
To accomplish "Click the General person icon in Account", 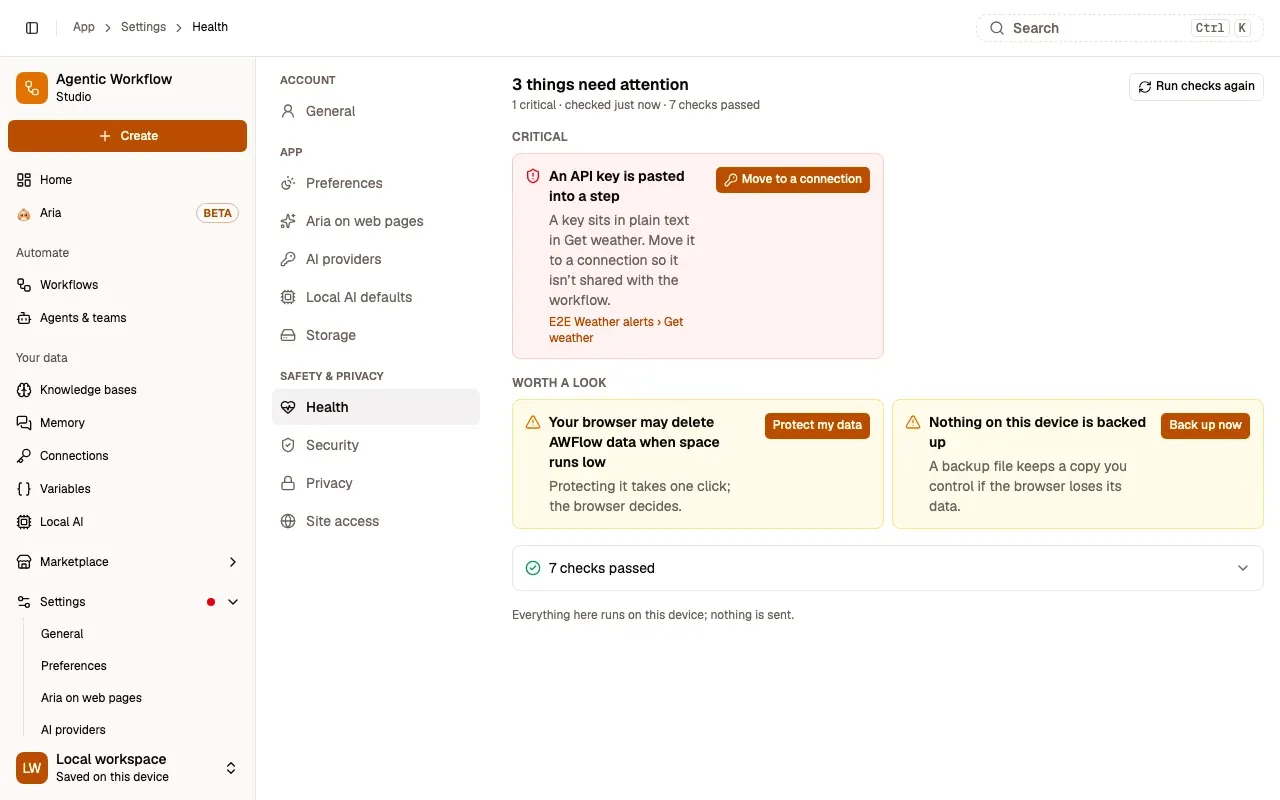I will pos(288,111).
